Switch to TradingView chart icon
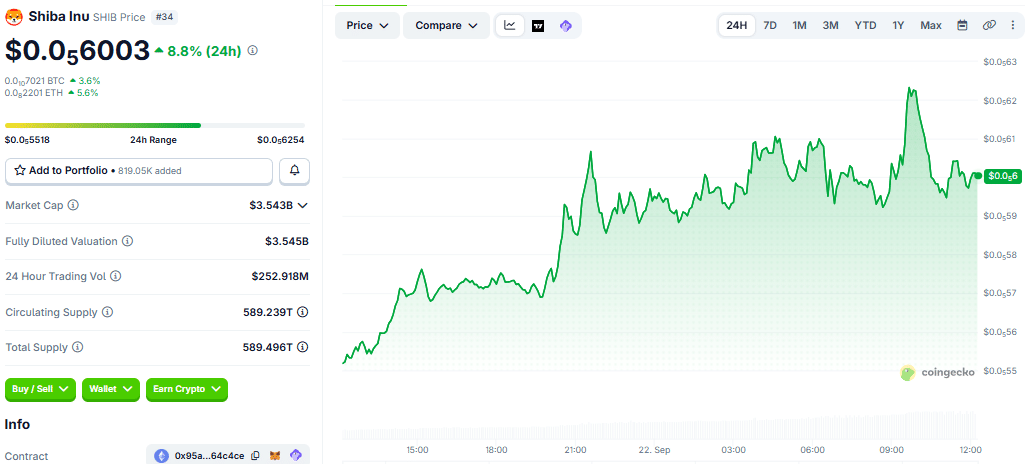Image resolution: width=1032 pixels, height=464 pixels. coord(538,26)
